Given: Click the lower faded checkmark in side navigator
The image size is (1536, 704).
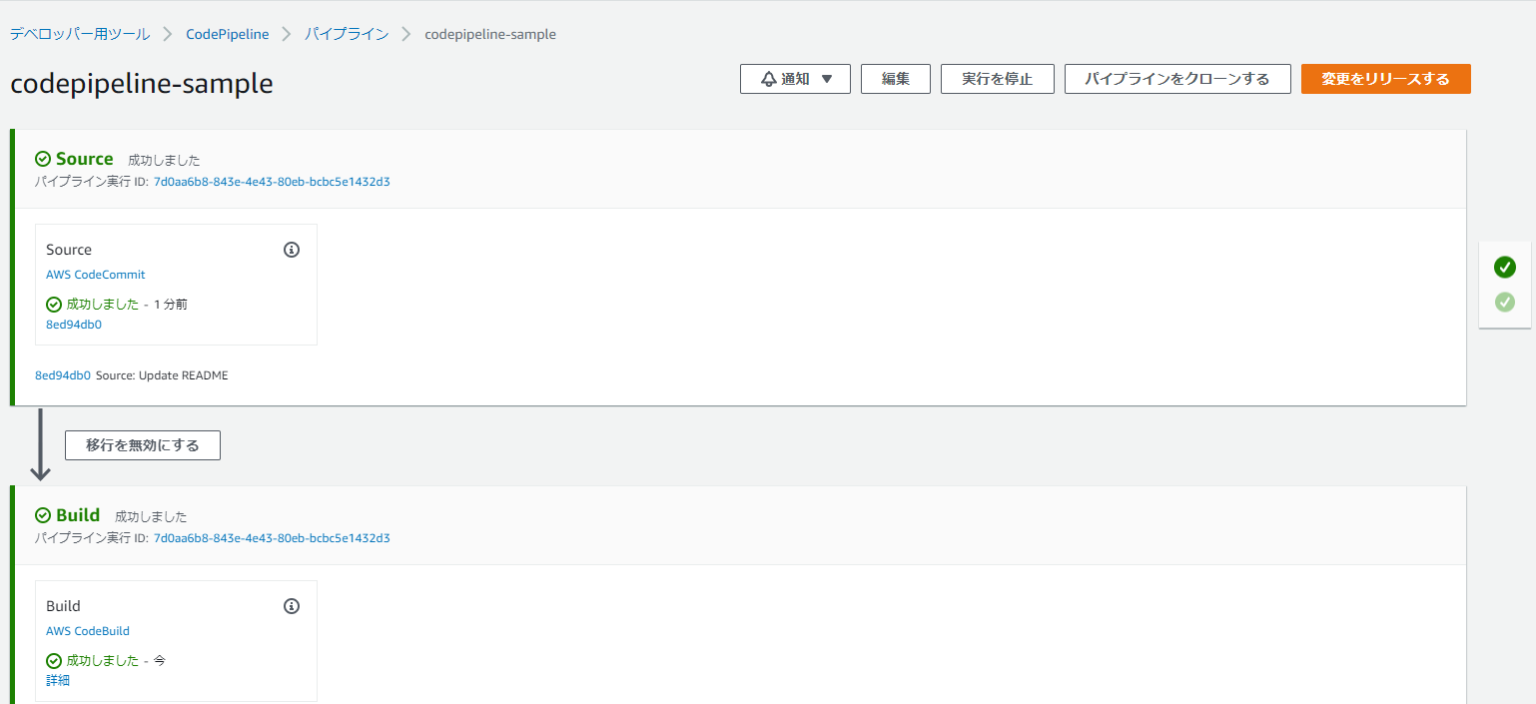Looking at the screenshot, I should [x=1504, y=302].
